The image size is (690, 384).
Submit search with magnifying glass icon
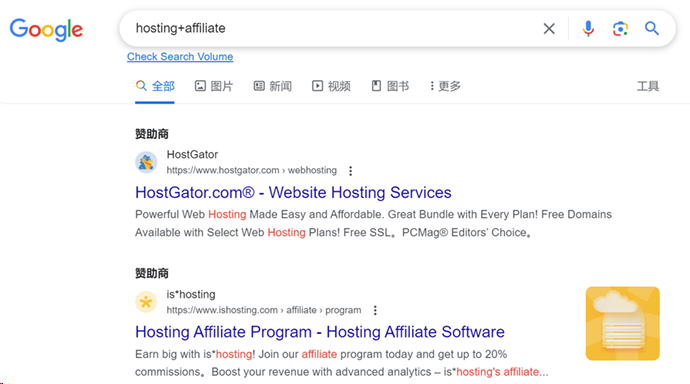click(652, 29)
